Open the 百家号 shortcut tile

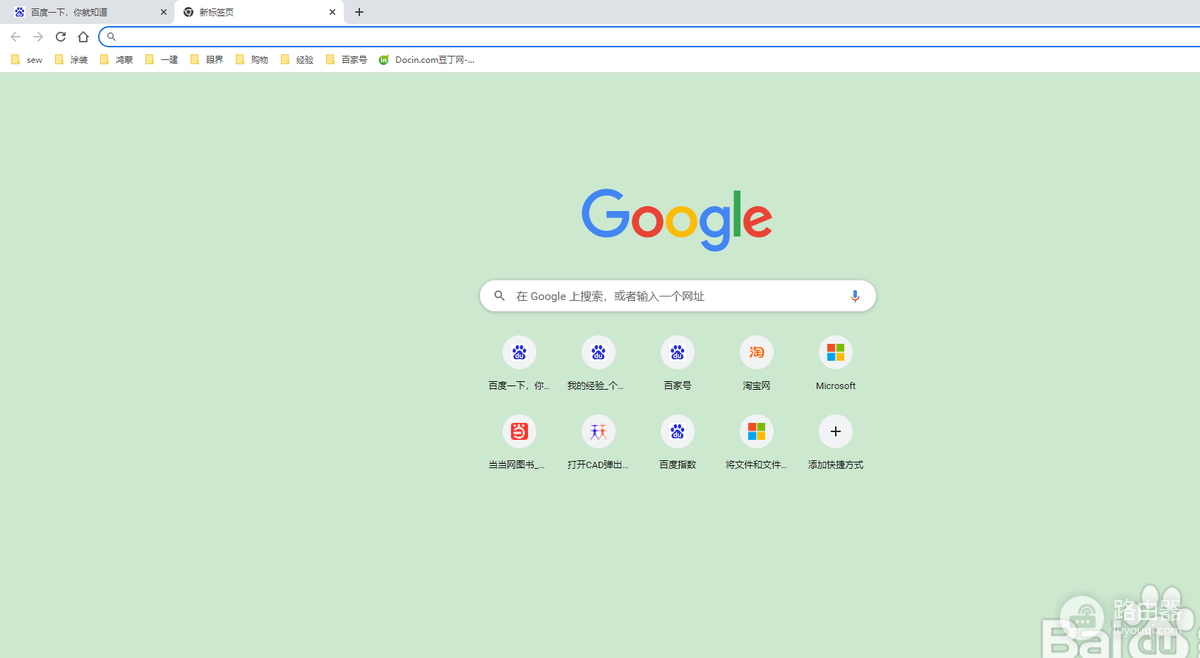[x=677, y=363]
